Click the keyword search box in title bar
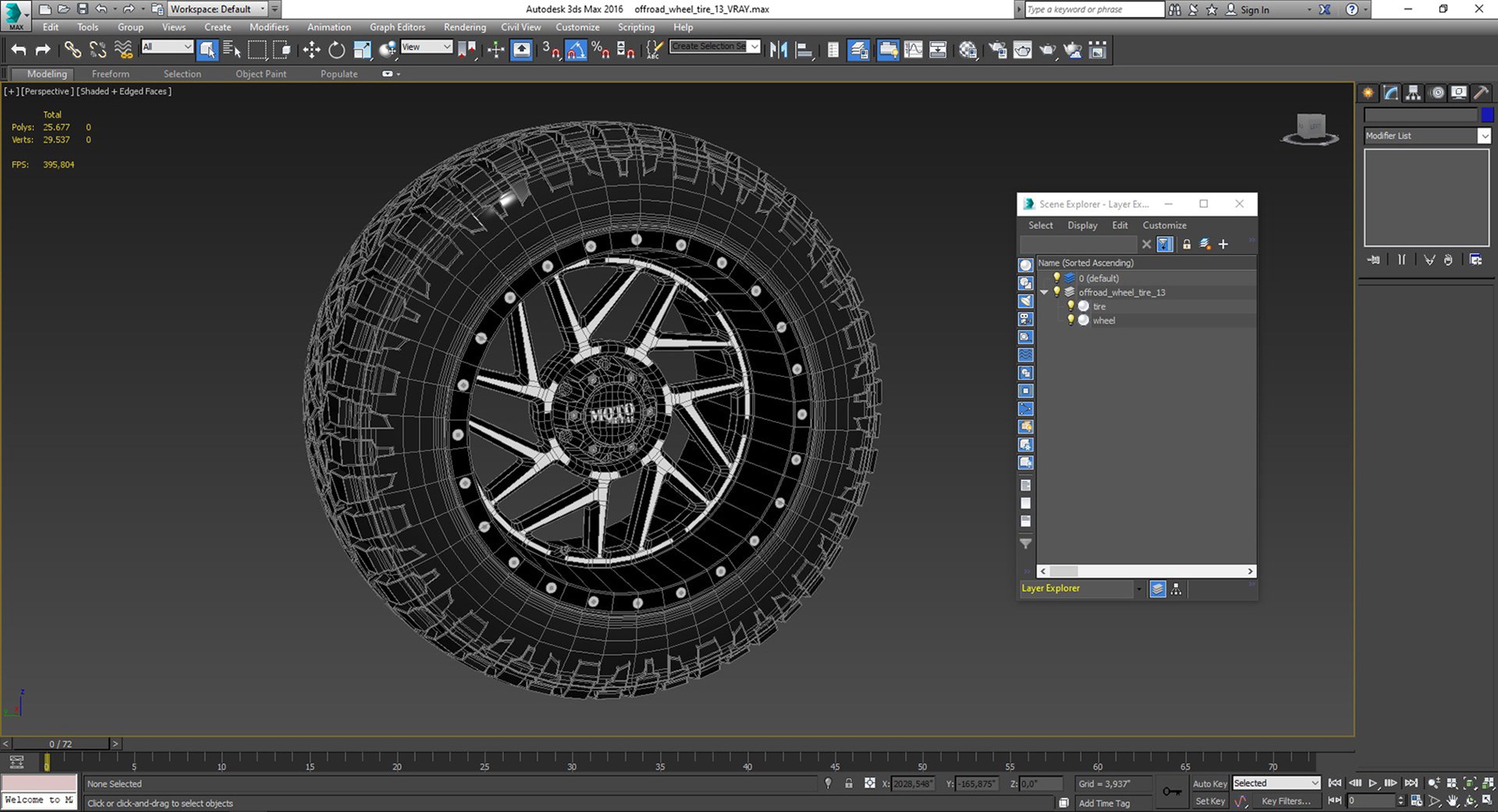Image resolution: width=1498 pixels, height=812 pixels. (x=1093, y=9)
